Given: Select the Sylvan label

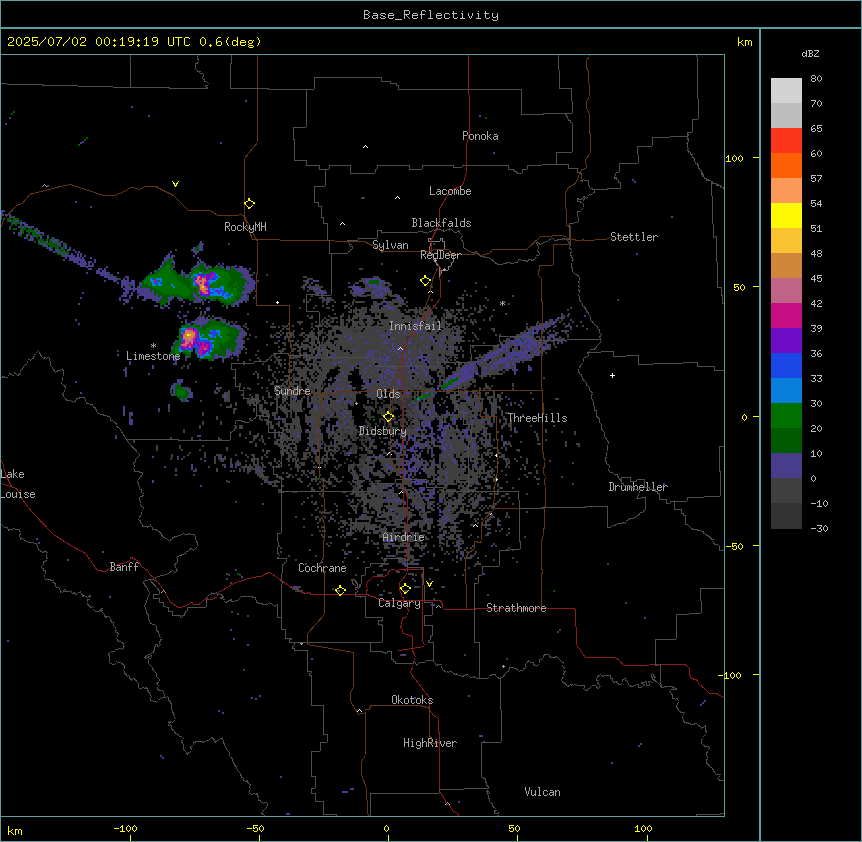Looking at the screenshot, I should (x=390, y=245).
